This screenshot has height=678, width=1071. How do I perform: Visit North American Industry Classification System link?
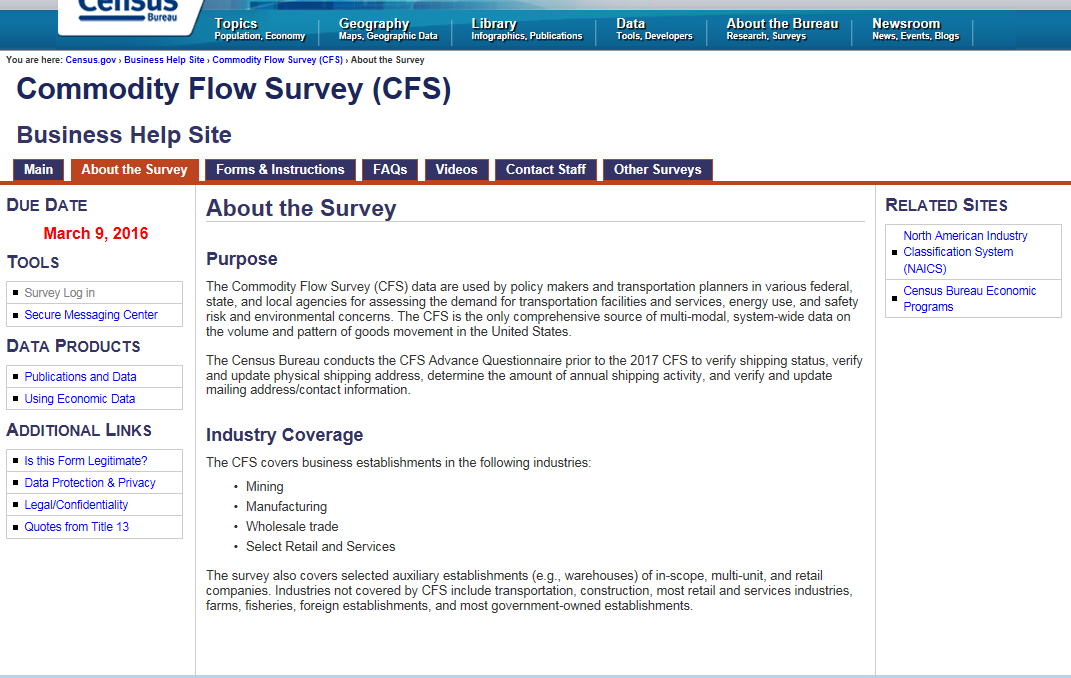tap(965, 252)
